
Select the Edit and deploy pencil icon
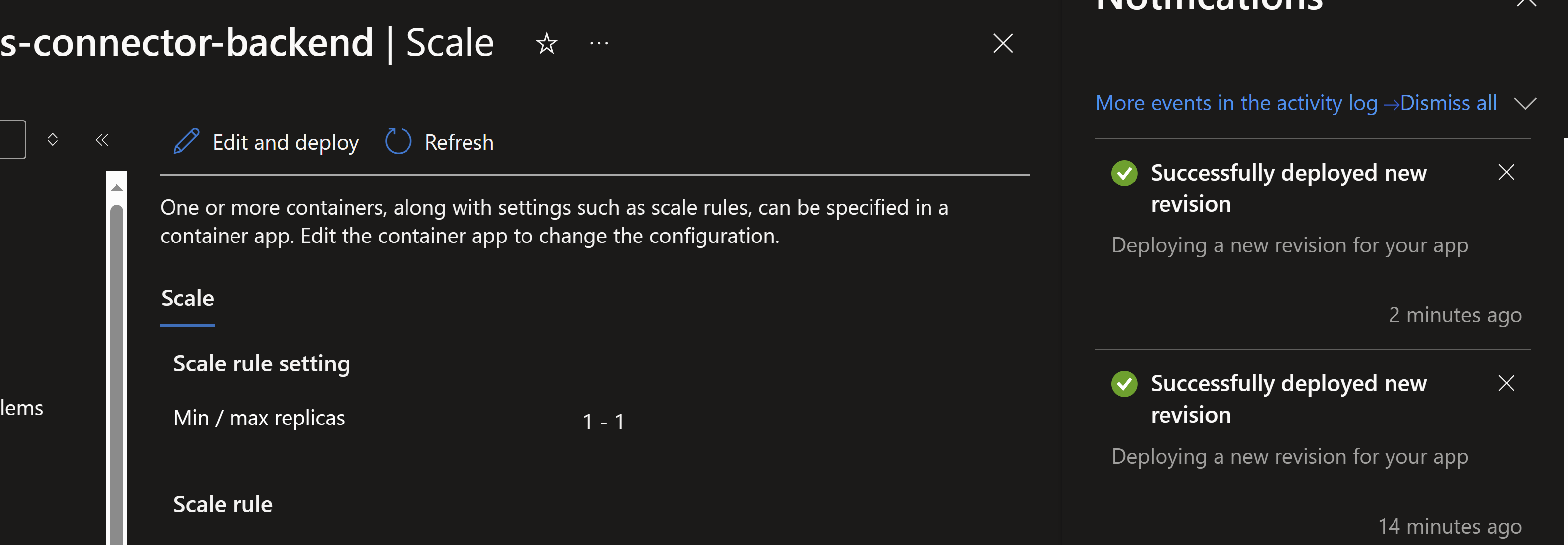186,141
